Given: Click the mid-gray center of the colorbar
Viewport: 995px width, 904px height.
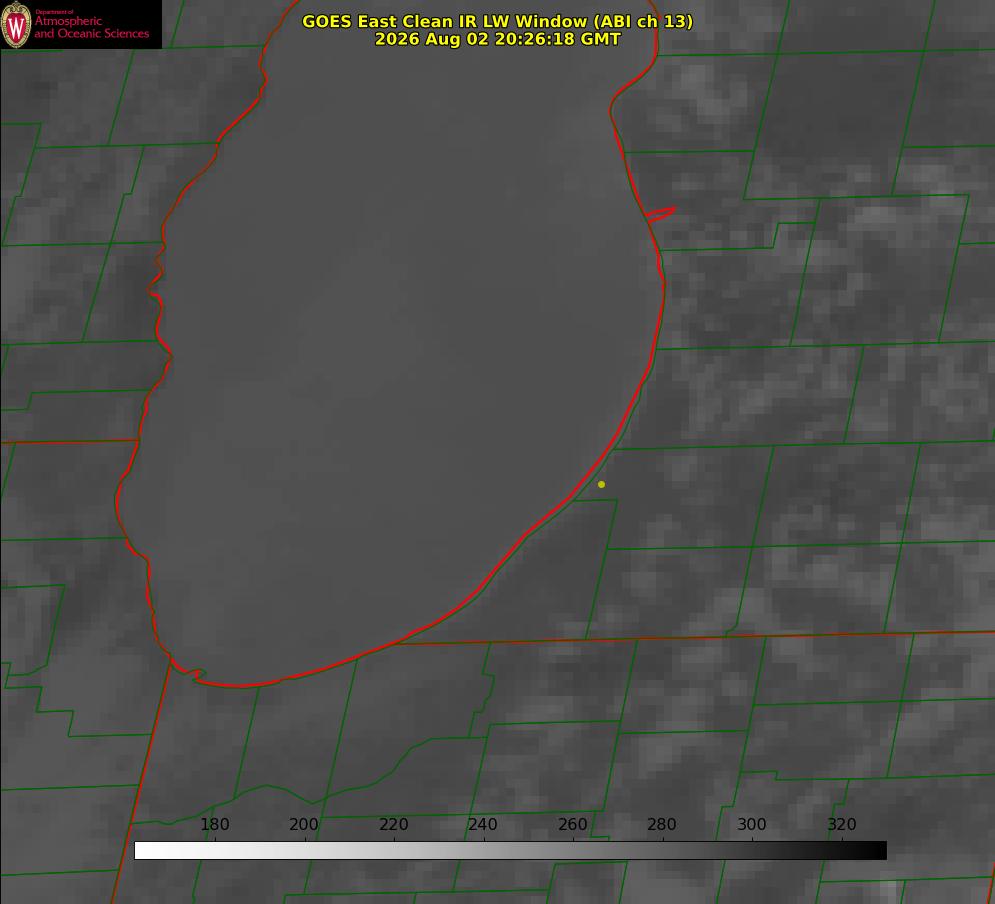Looking at the screenshot, I should [x=510, y=851].
